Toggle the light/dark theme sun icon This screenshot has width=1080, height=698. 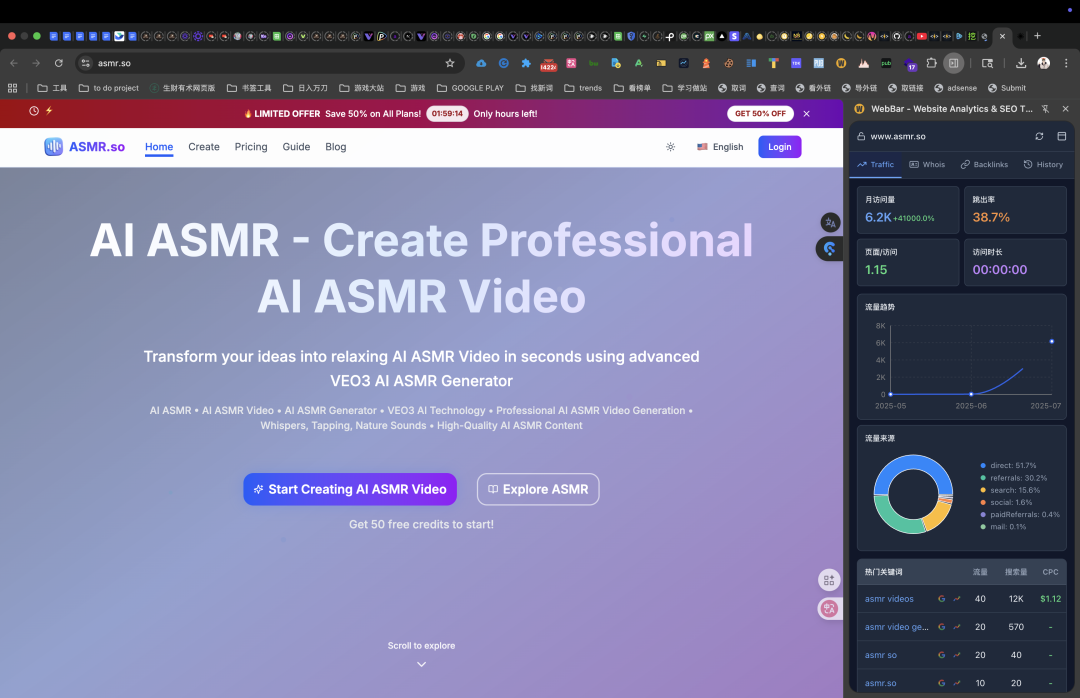[670, 147]
